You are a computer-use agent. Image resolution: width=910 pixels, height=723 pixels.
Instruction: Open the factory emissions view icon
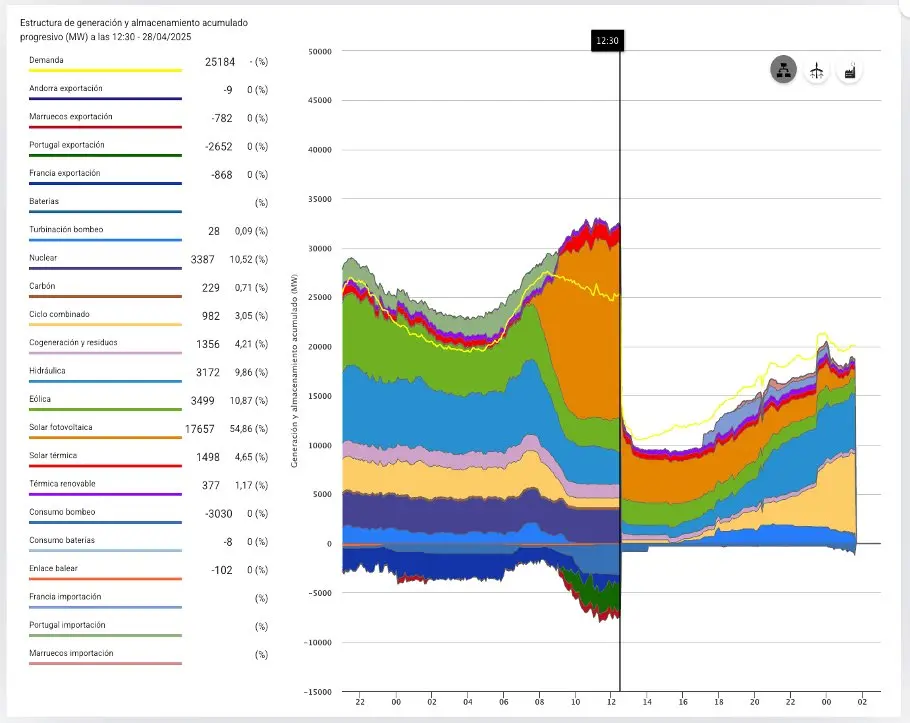850,71
